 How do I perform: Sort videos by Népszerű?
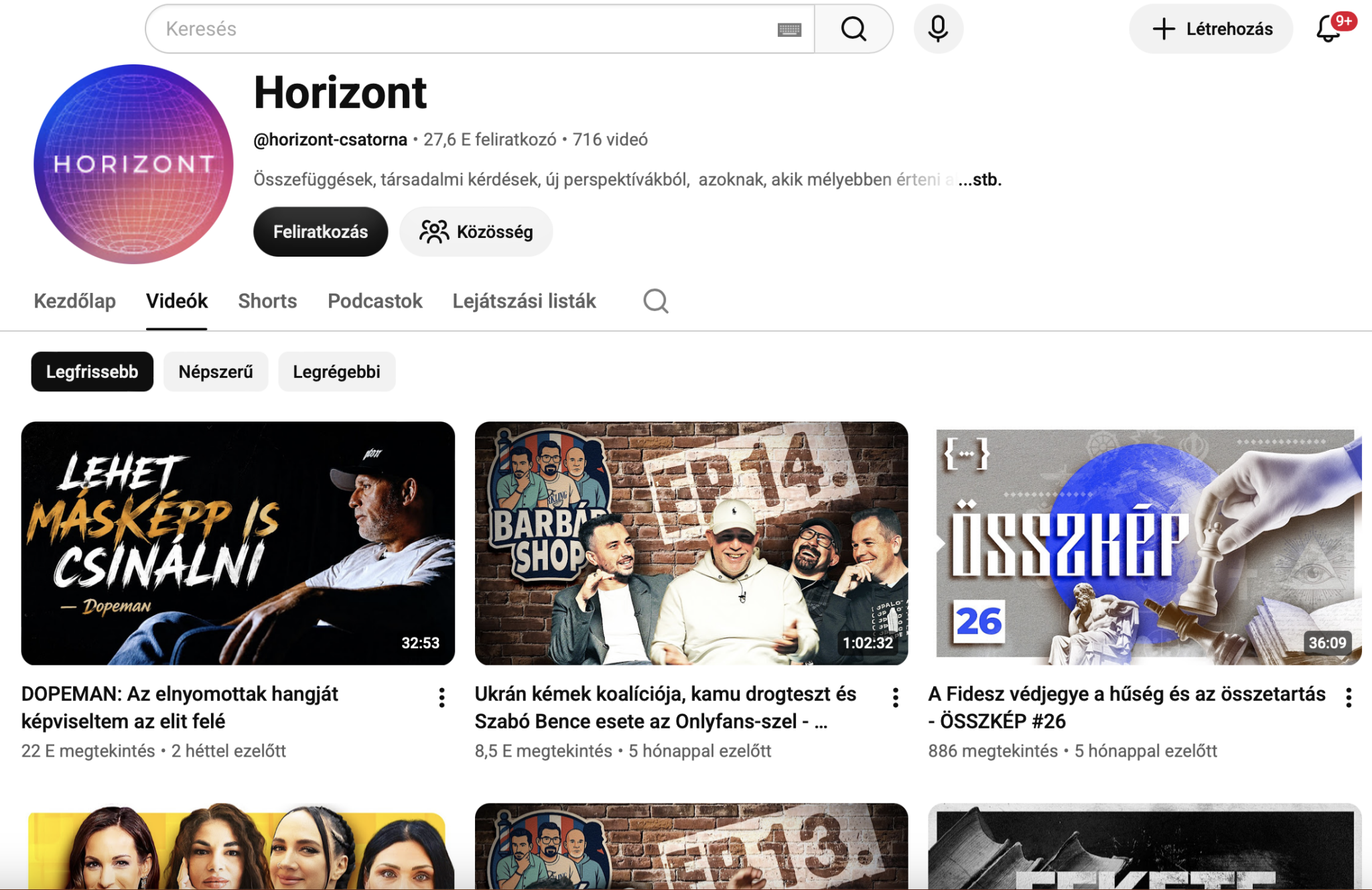pyautogui.click(x=216, y=372)
